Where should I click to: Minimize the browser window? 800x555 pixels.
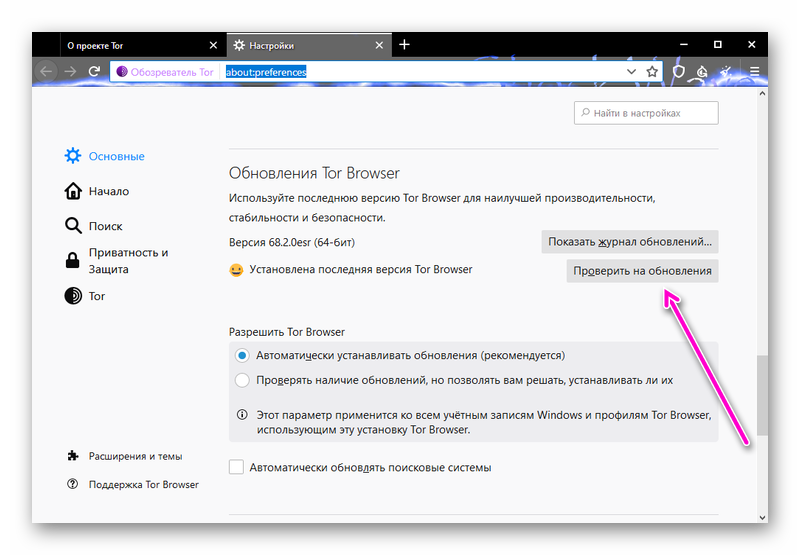coord(684,45)
